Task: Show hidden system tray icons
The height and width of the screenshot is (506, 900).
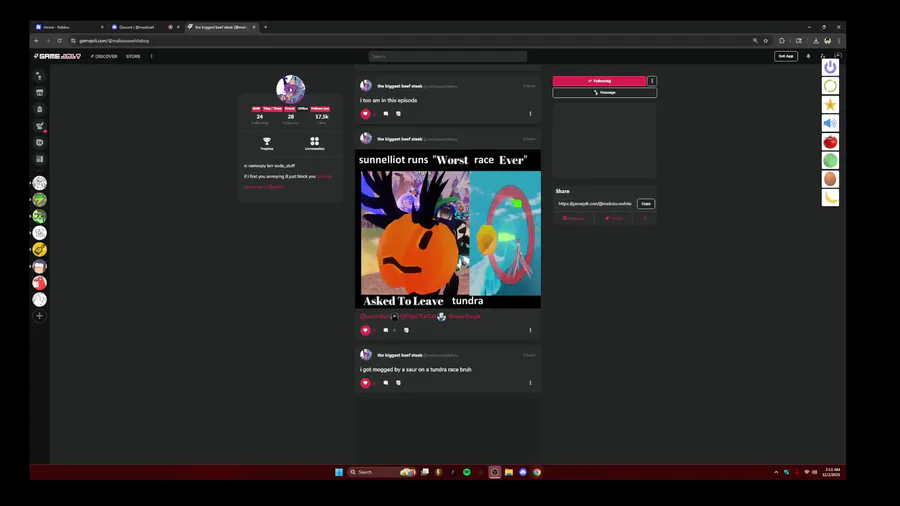Action: click(776, 472)
